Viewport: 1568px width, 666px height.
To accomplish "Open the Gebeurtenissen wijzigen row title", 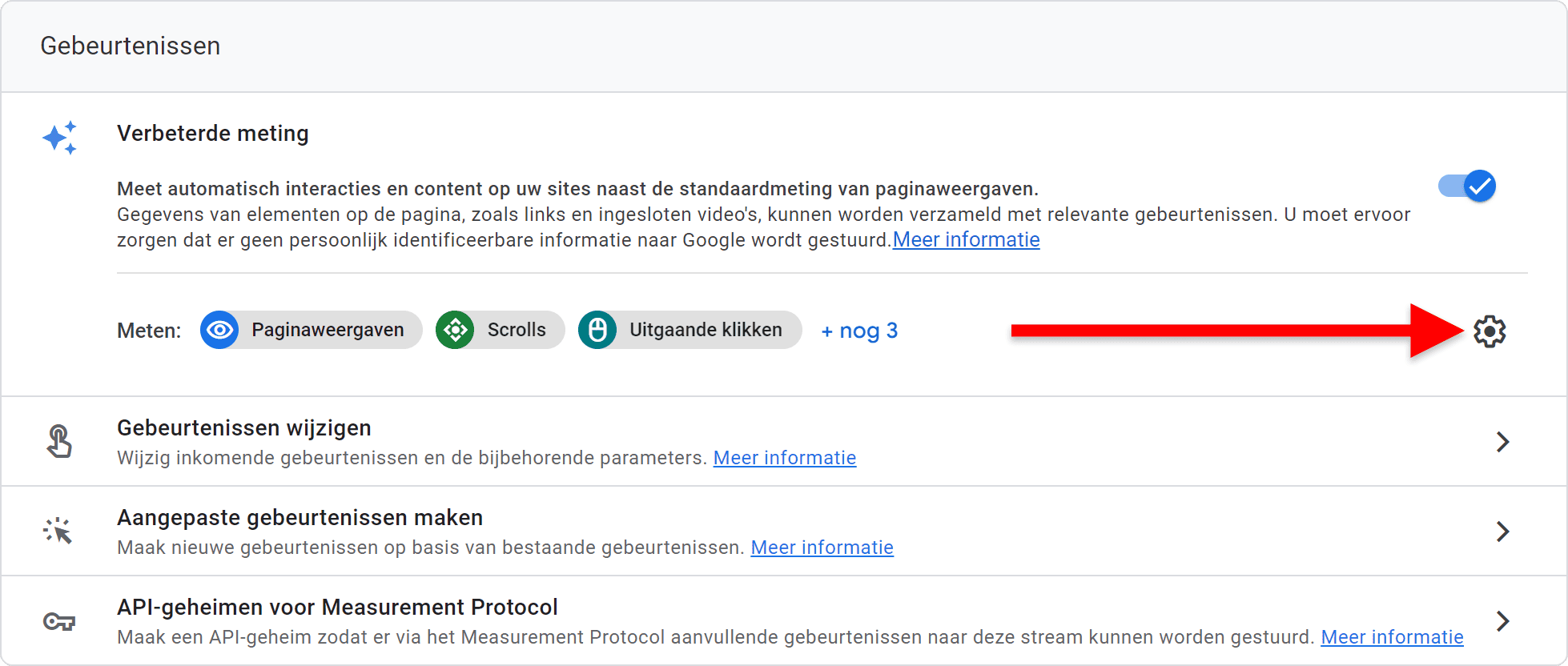I will coord(244,428).
